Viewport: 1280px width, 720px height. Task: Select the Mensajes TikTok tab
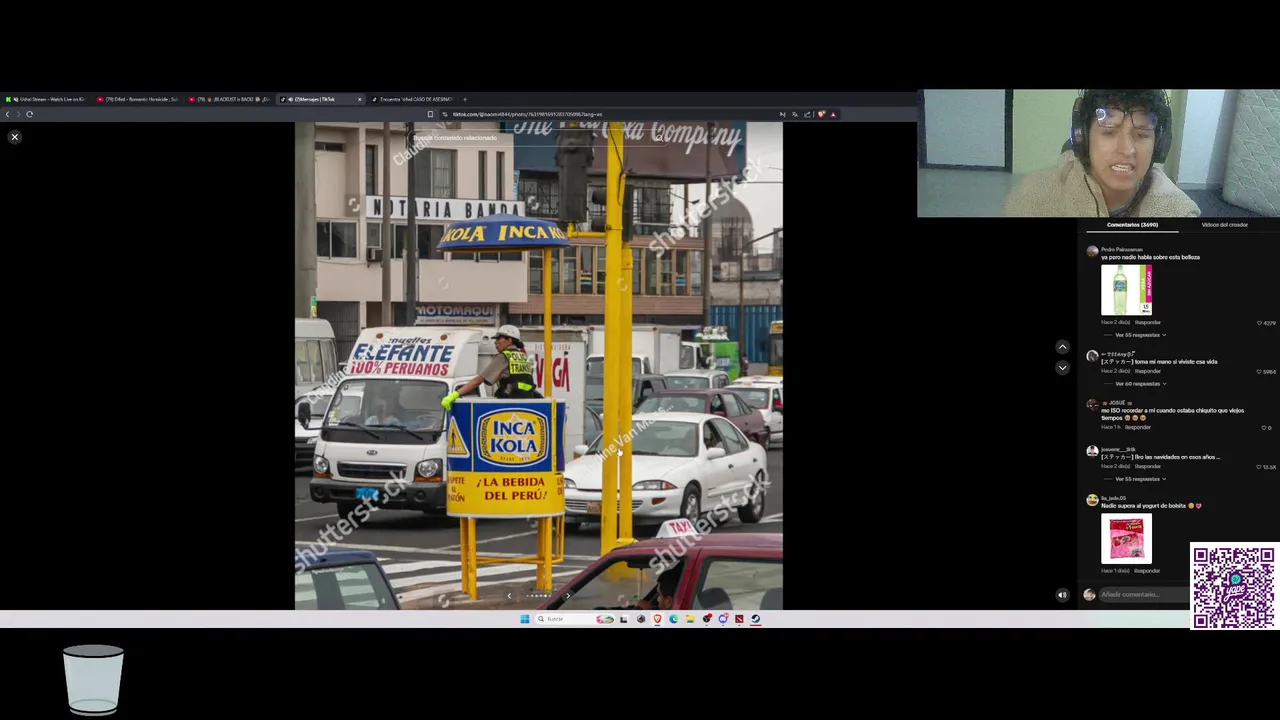click(x=320, y=99)
